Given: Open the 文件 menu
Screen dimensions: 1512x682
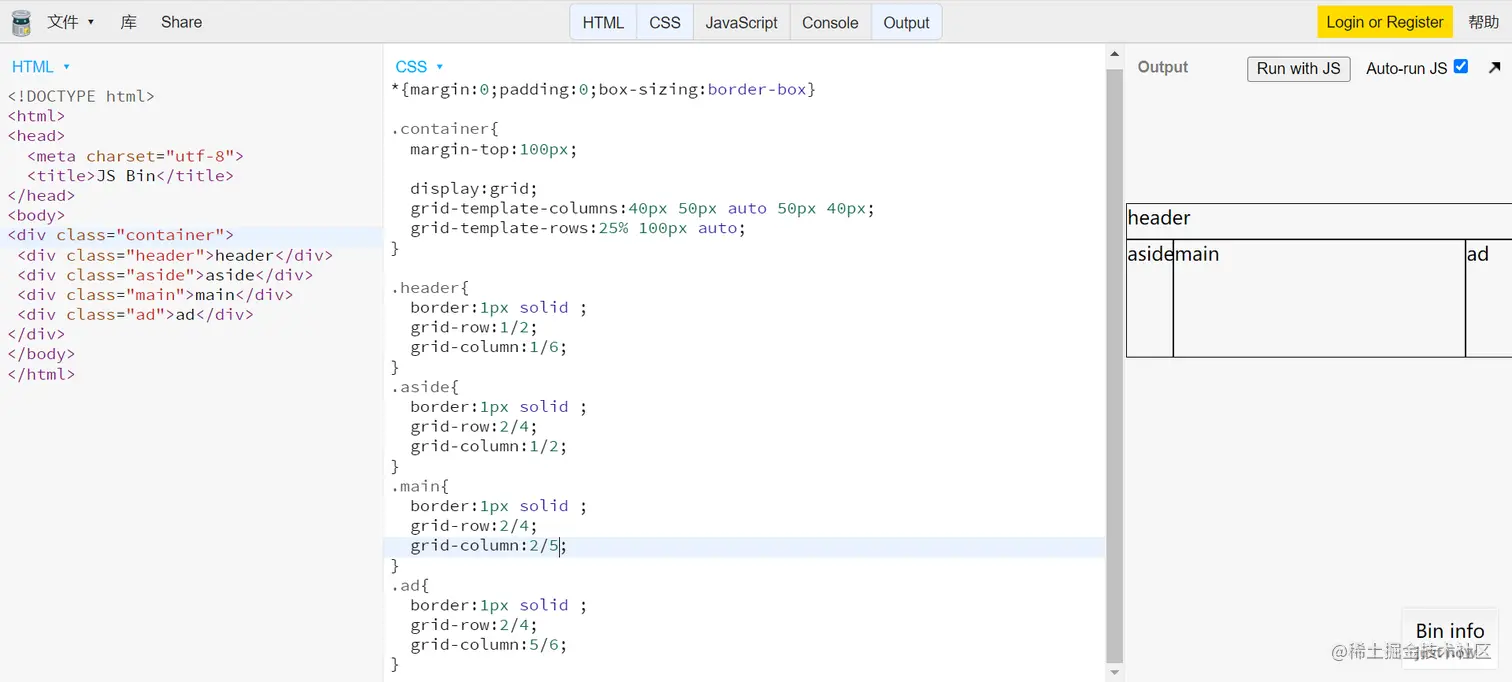Looking at the screenshot, I should 70,22.
